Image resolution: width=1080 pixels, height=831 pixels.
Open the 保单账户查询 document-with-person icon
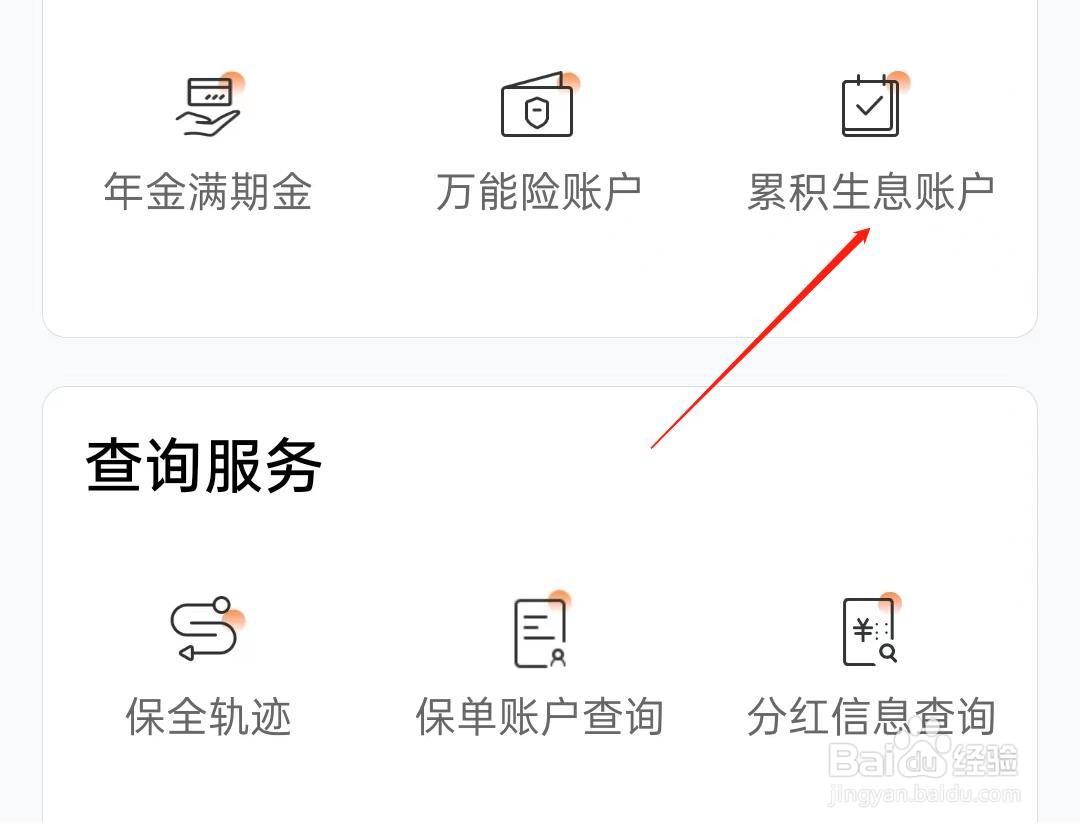541,630
